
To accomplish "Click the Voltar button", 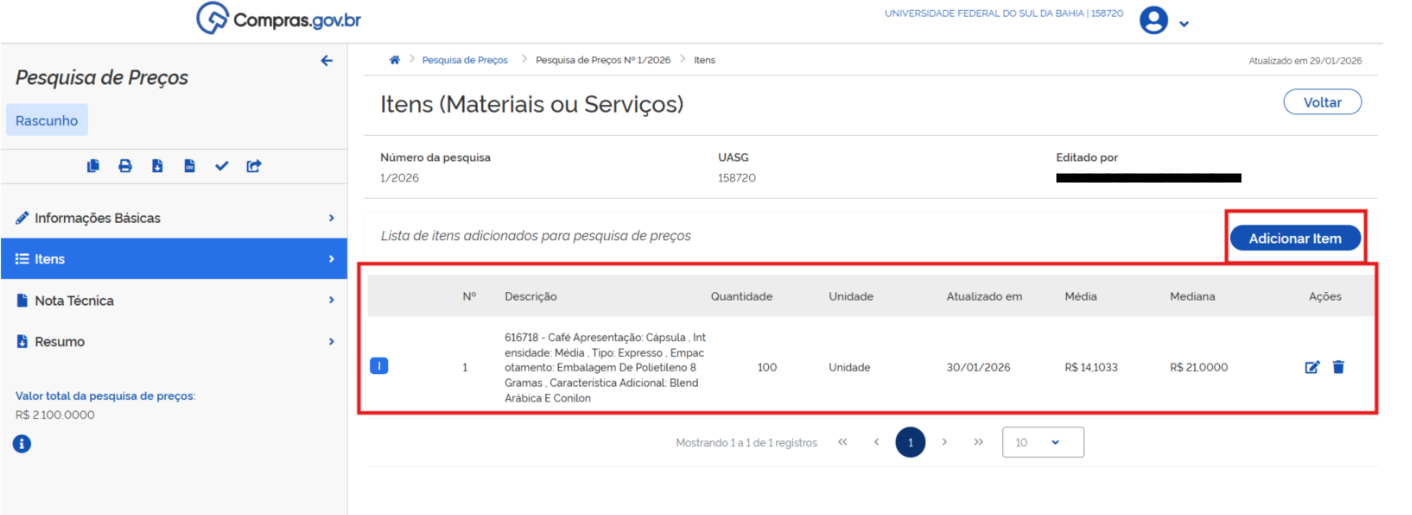I will click(x=1322, y=102).
